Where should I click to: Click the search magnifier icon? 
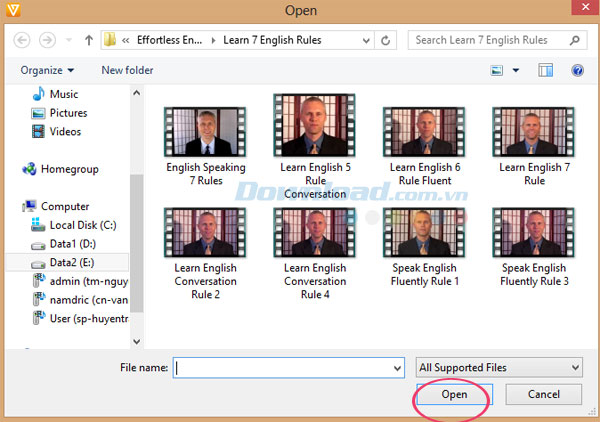coord(575,40)
